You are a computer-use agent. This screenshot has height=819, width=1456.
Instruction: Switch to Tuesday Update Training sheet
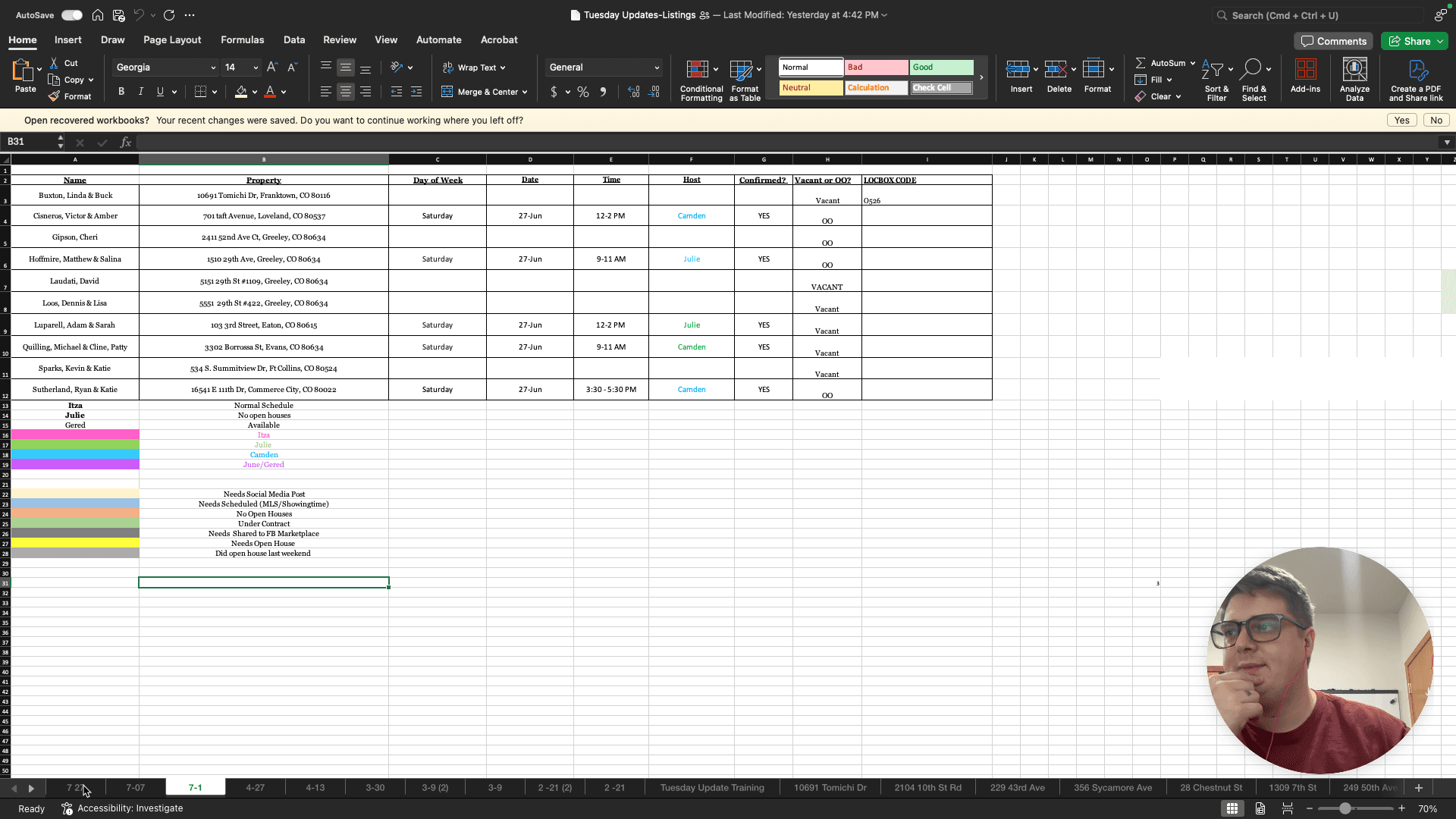coord(712,788)
